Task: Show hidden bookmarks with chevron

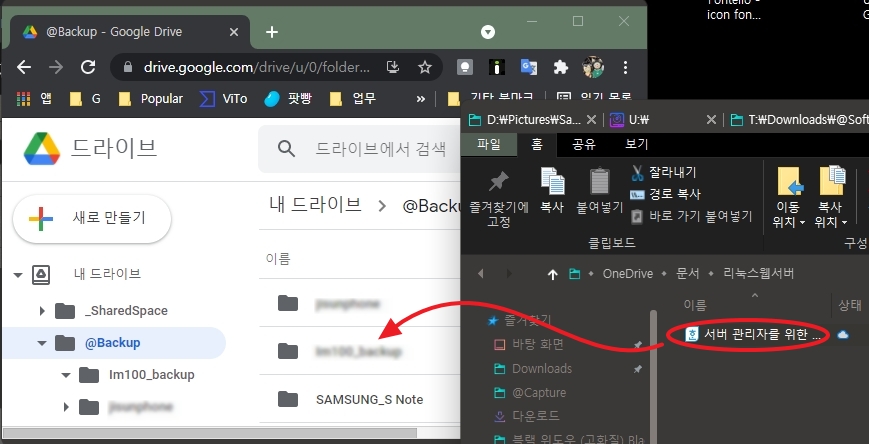Action: click(421, 99)
